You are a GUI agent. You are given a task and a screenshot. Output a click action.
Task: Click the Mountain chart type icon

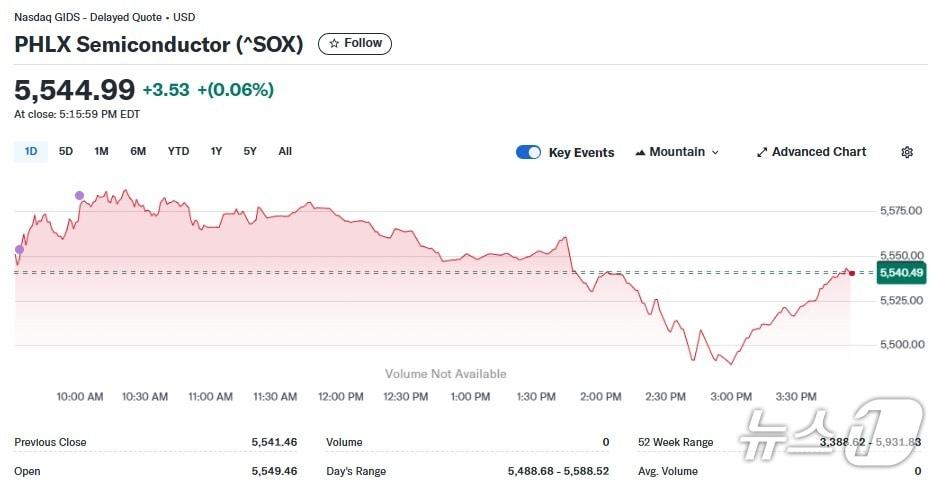pyautogui.click(x=640, y=152)
